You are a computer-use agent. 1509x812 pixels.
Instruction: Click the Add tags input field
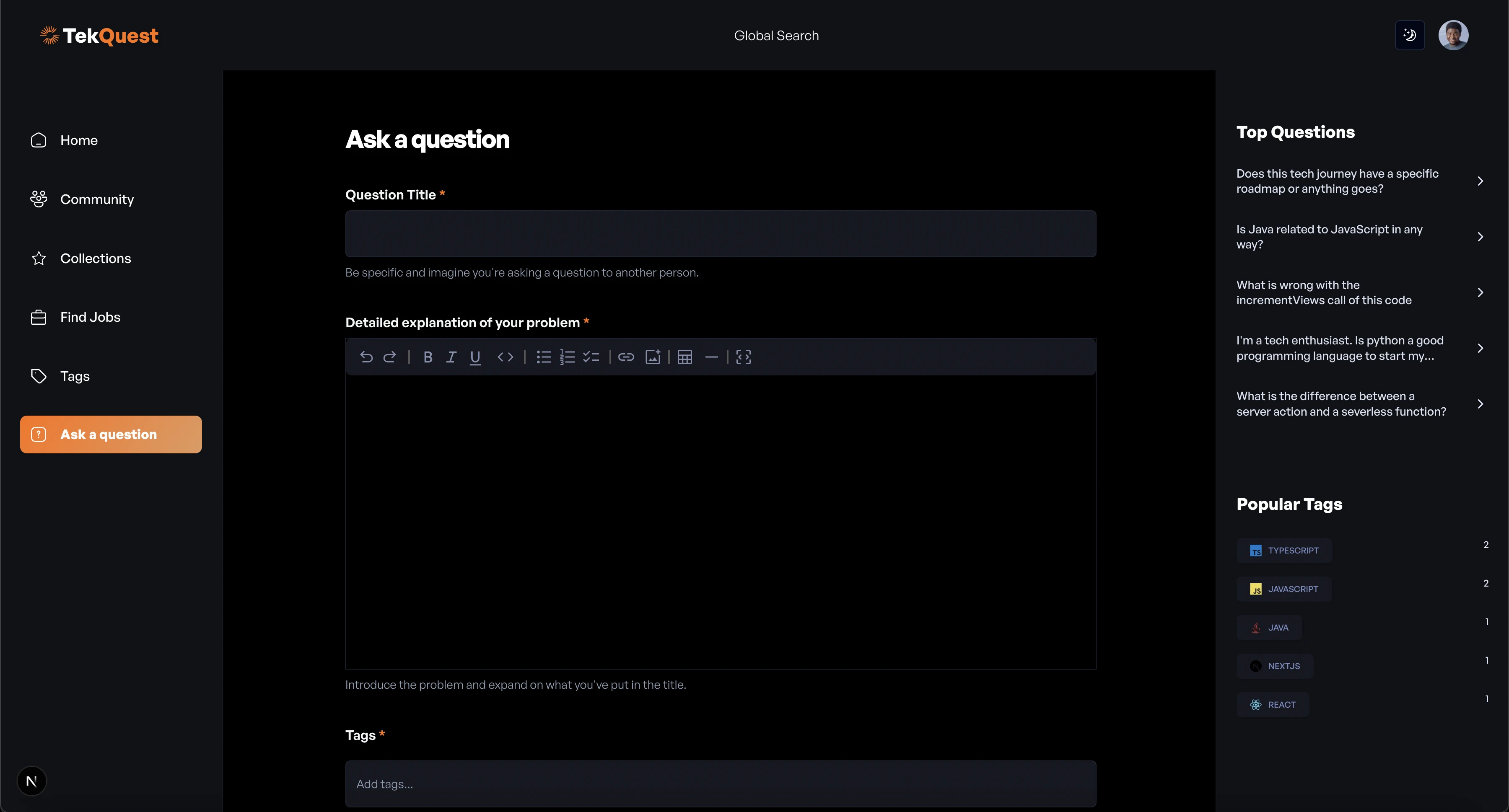coord(721,784)
